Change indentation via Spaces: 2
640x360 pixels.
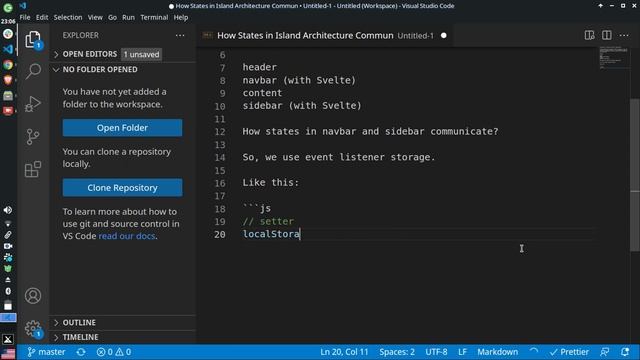point(397,352)
